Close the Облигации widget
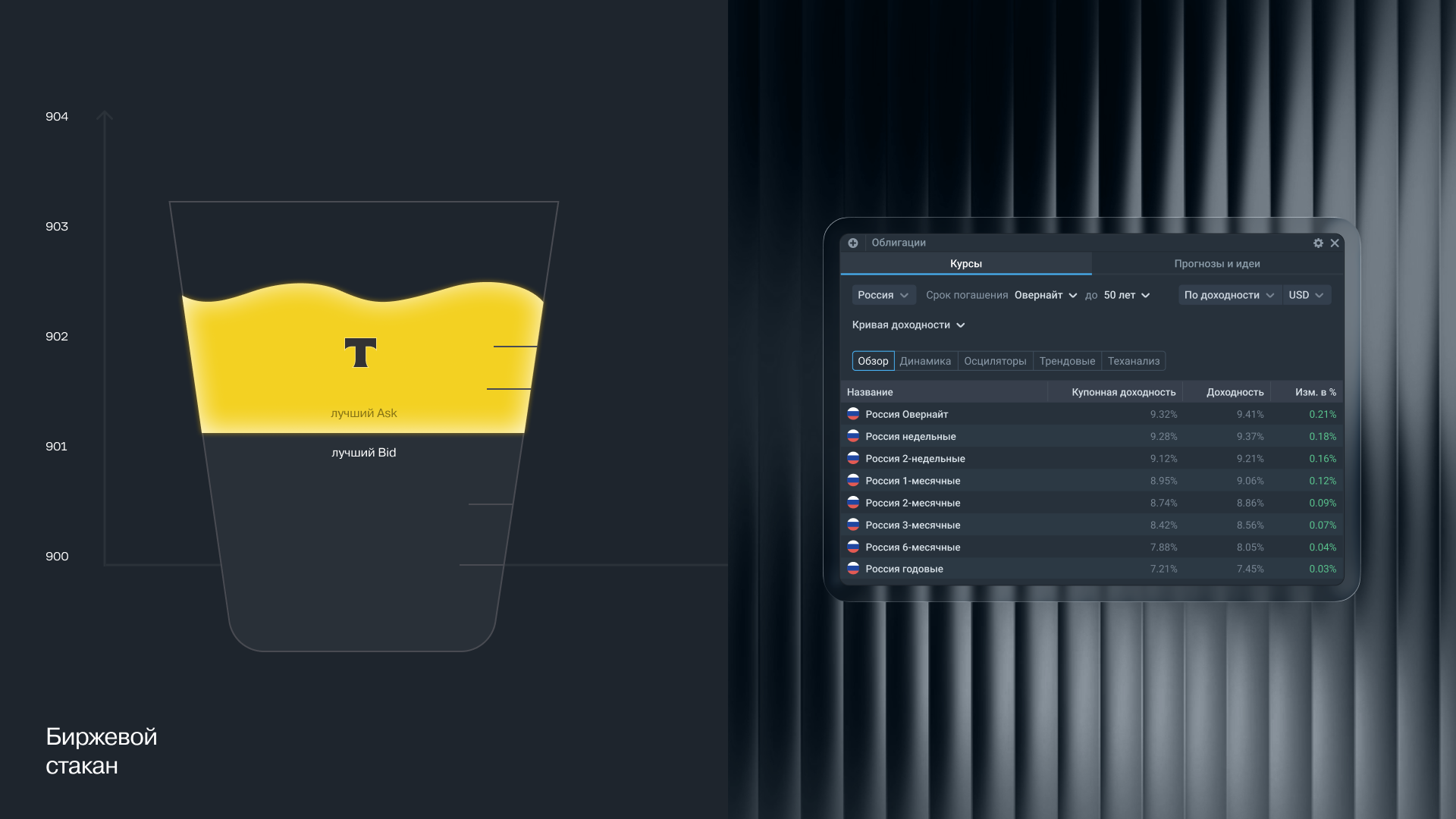The width and height of the screenshot is (1456, 819). [1335, 243]
